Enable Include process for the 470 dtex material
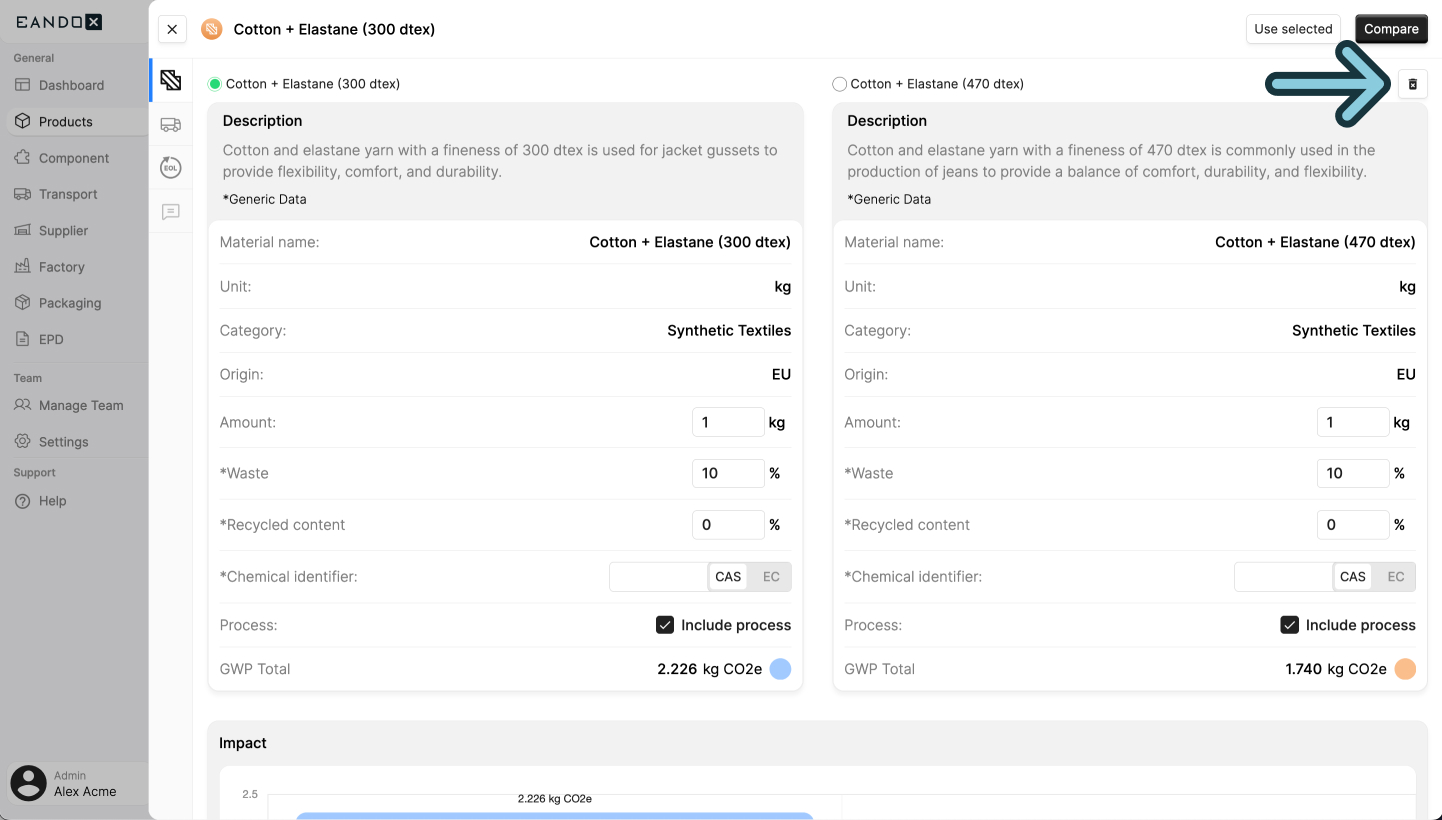This screenshot has width=1442, height=820. 1289,624
